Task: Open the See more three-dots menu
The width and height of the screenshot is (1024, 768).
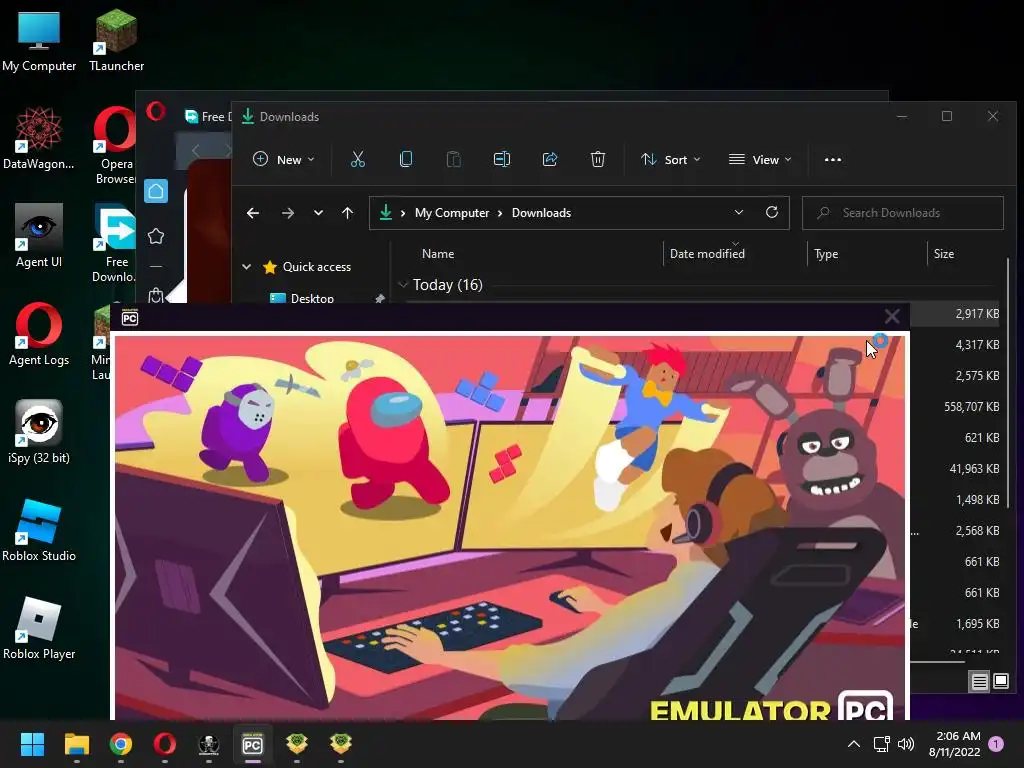Action: (x=833, y=159)
